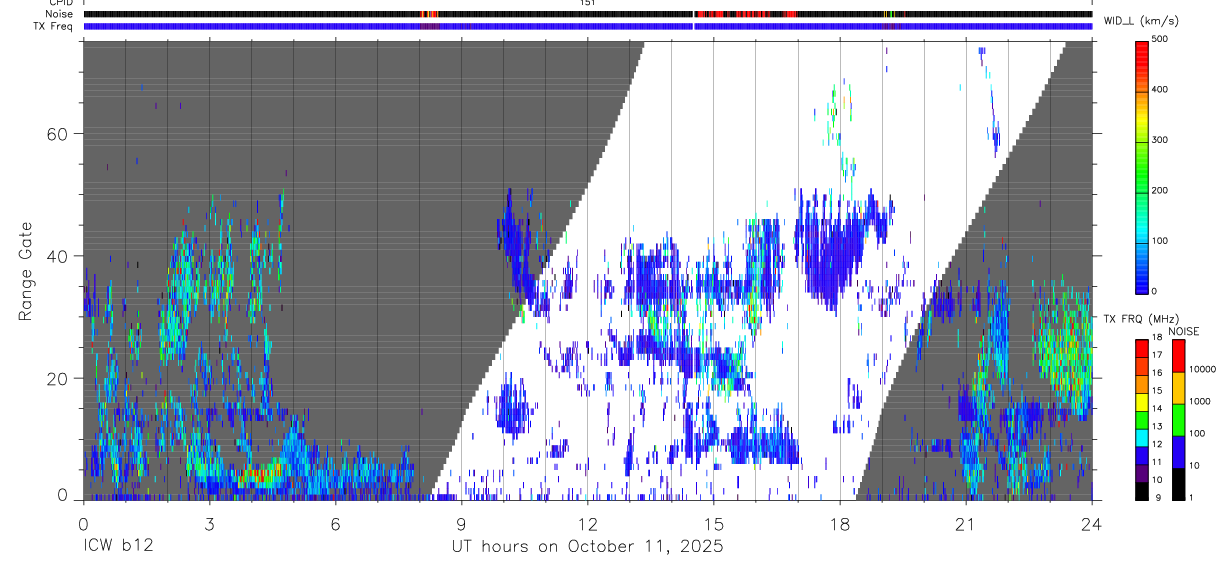Click the 400 tick on width colorbar
This screenshot has width=1228, height=567.
point(1160,90)
